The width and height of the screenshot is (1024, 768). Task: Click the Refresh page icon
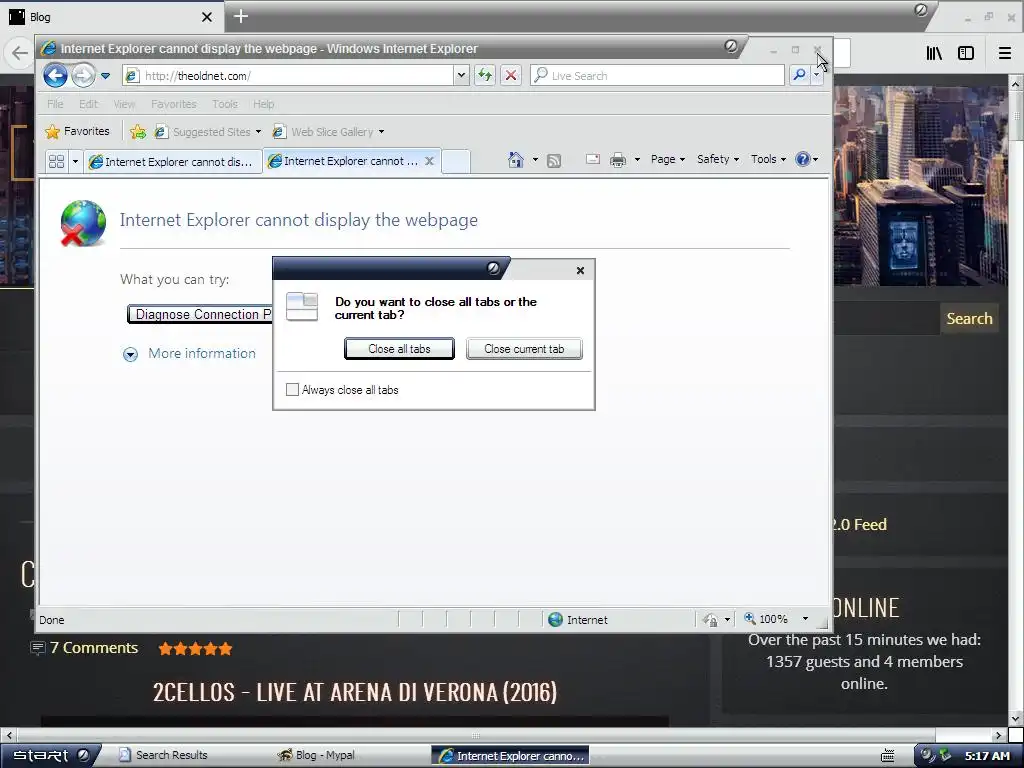pyautogui.click(x=485, y=76)
